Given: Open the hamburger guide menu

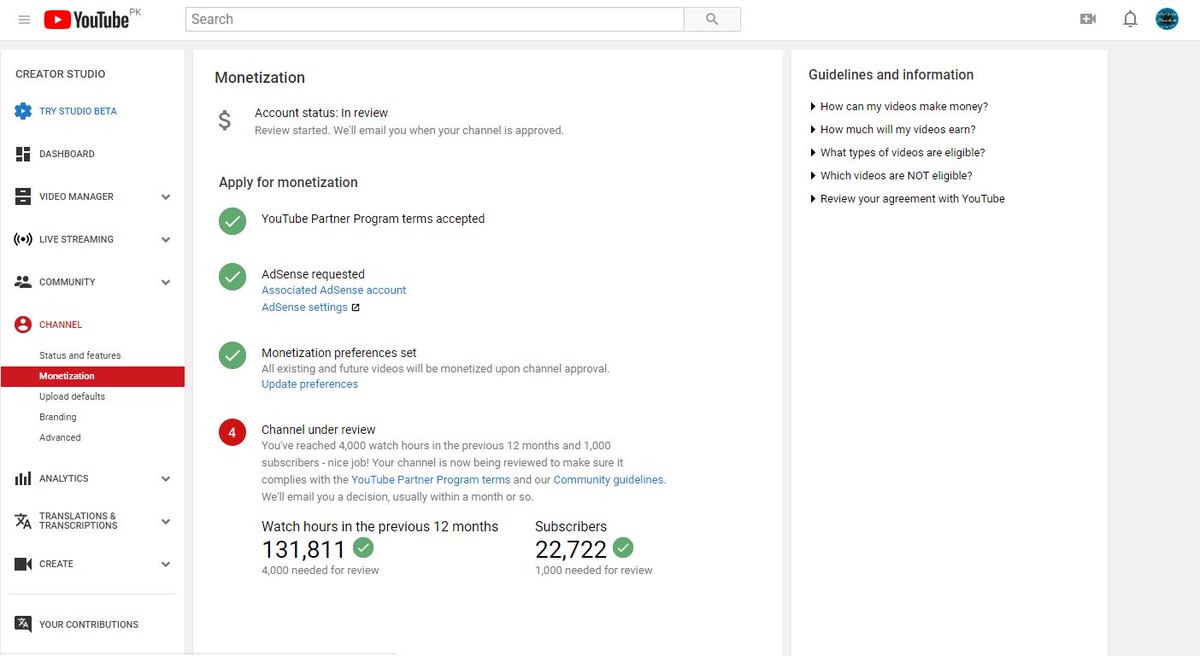Looking at the screenshot, I should coord(24,19).
